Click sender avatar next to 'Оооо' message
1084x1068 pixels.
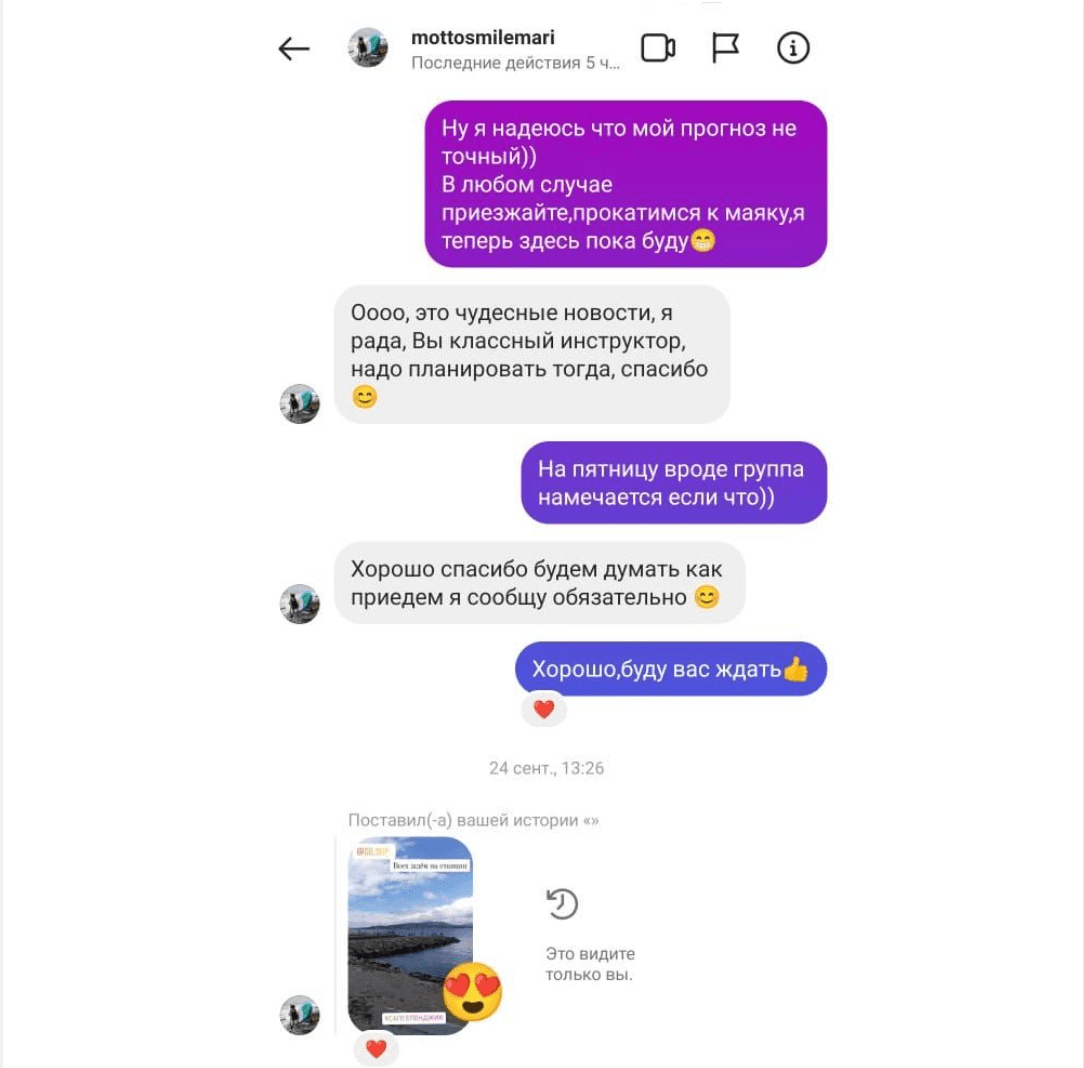(x=300, y=404)
